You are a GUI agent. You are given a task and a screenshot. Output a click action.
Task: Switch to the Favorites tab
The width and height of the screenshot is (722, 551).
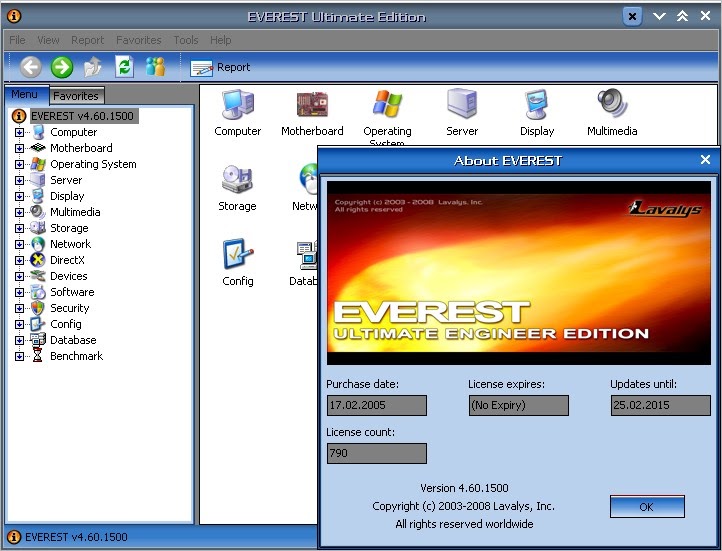(76, 96)
